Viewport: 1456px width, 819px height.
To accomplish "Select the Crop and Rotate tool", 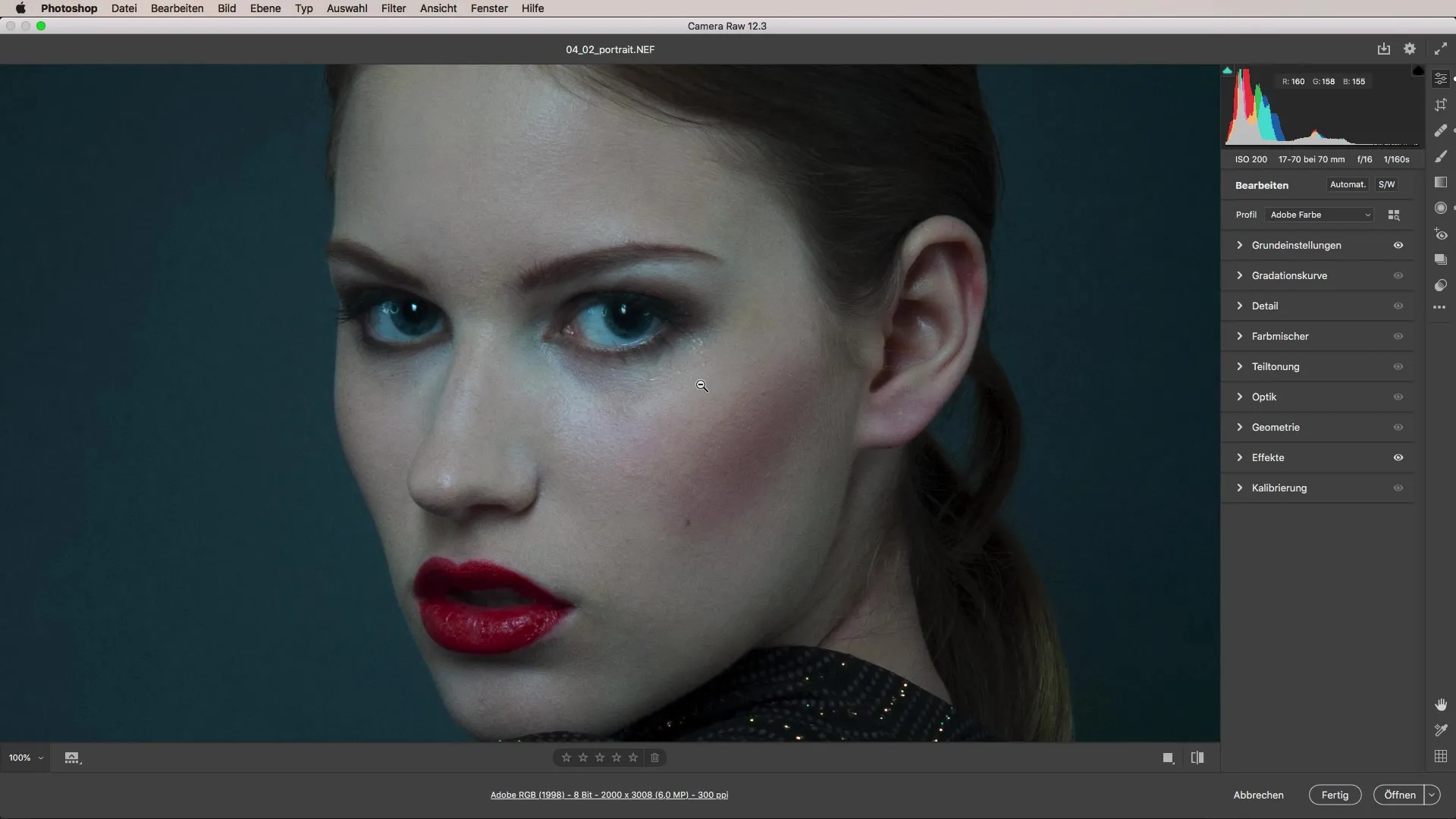I will [1441, 105].
